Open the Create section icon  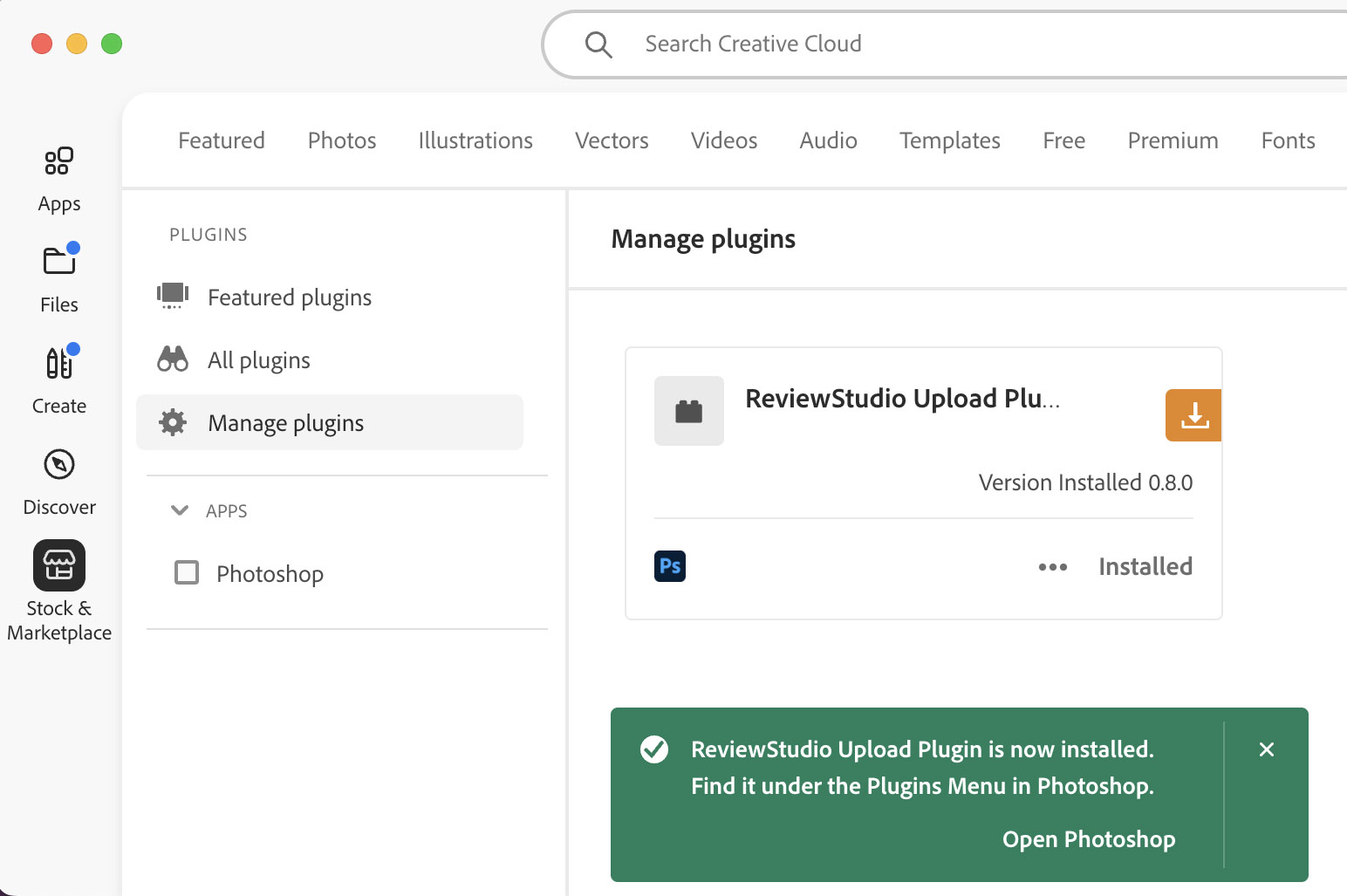(58, 362)
